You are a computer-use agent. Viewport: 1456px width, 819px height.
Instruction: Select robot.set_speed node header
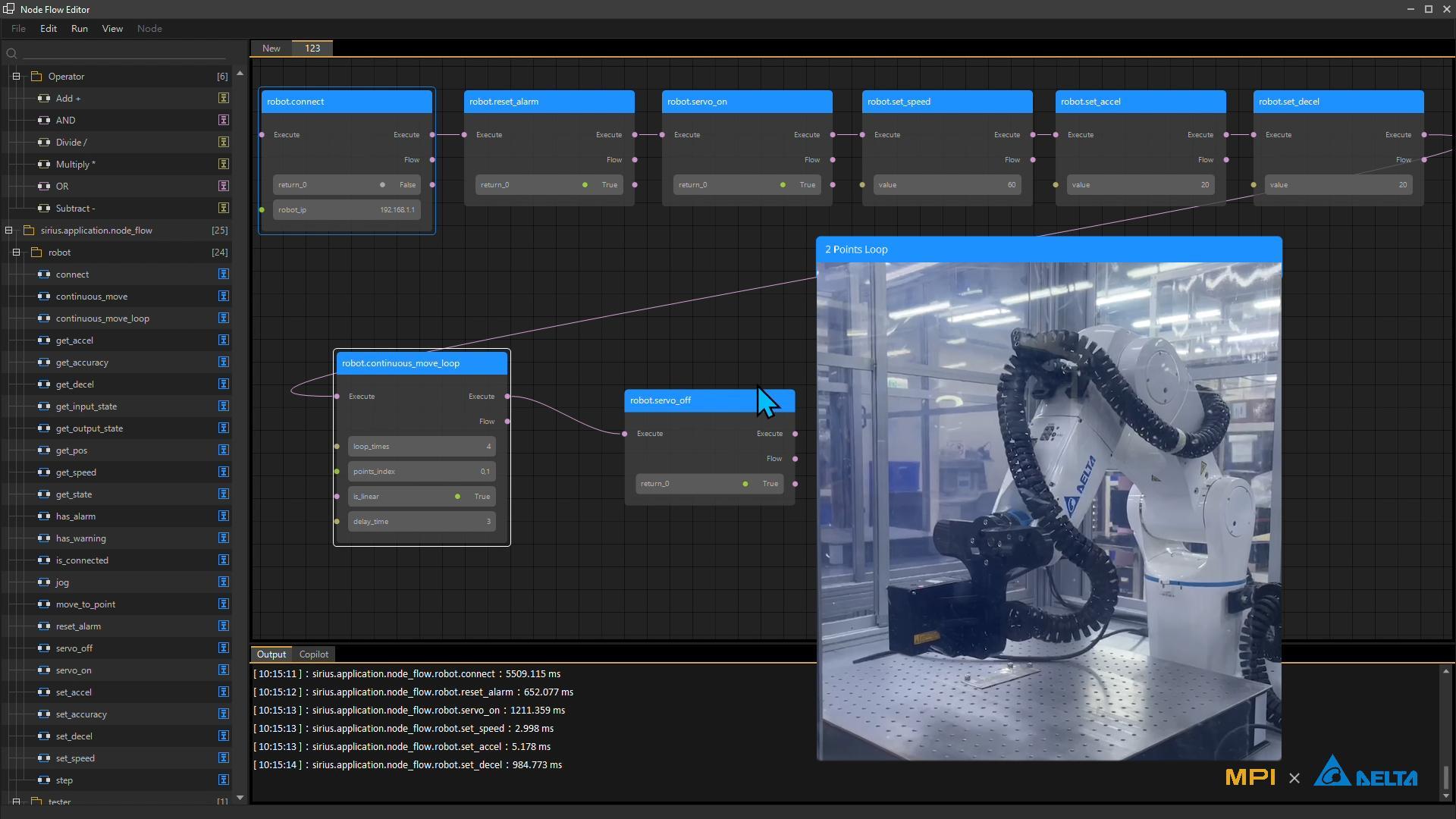tap(947, 102)
